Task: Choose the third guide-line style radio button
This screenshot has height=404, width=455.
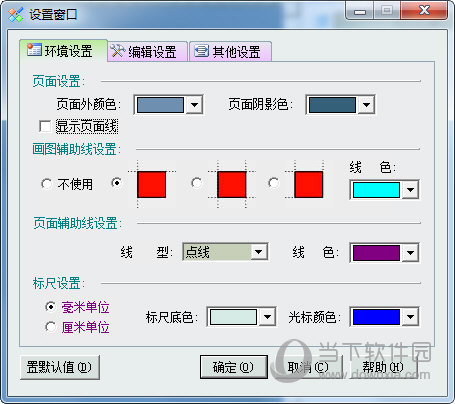Action: [274, 182]
